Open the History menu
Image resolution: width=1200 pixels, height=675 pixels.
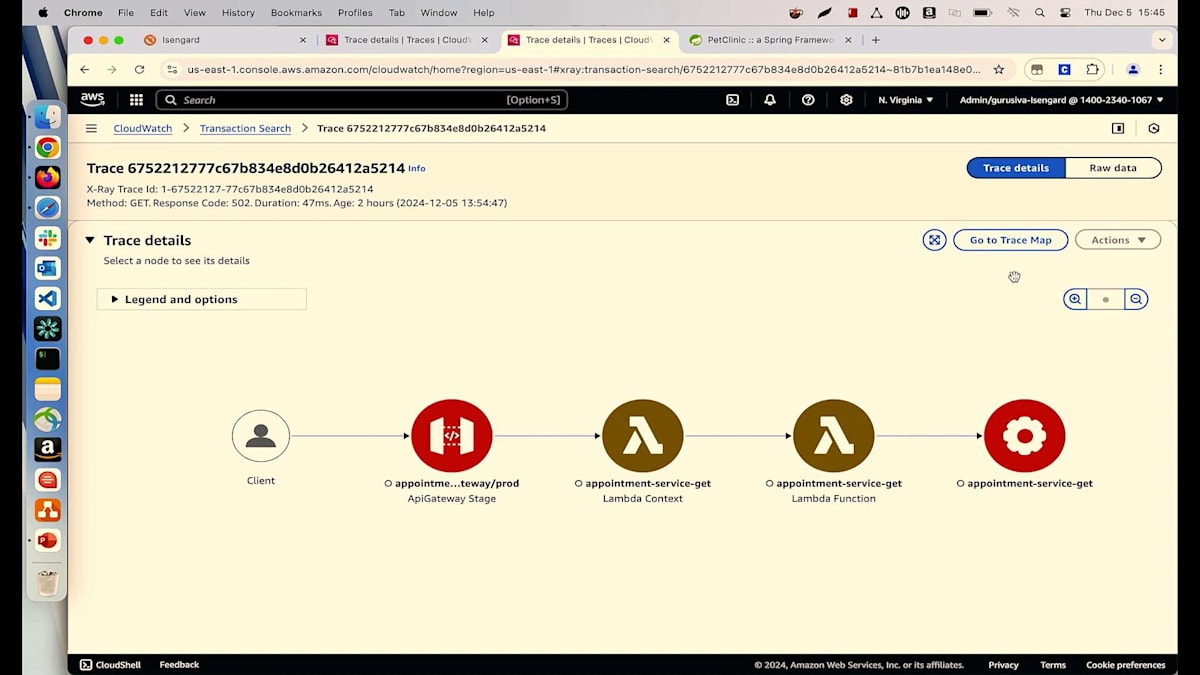[x=238, y=13]
